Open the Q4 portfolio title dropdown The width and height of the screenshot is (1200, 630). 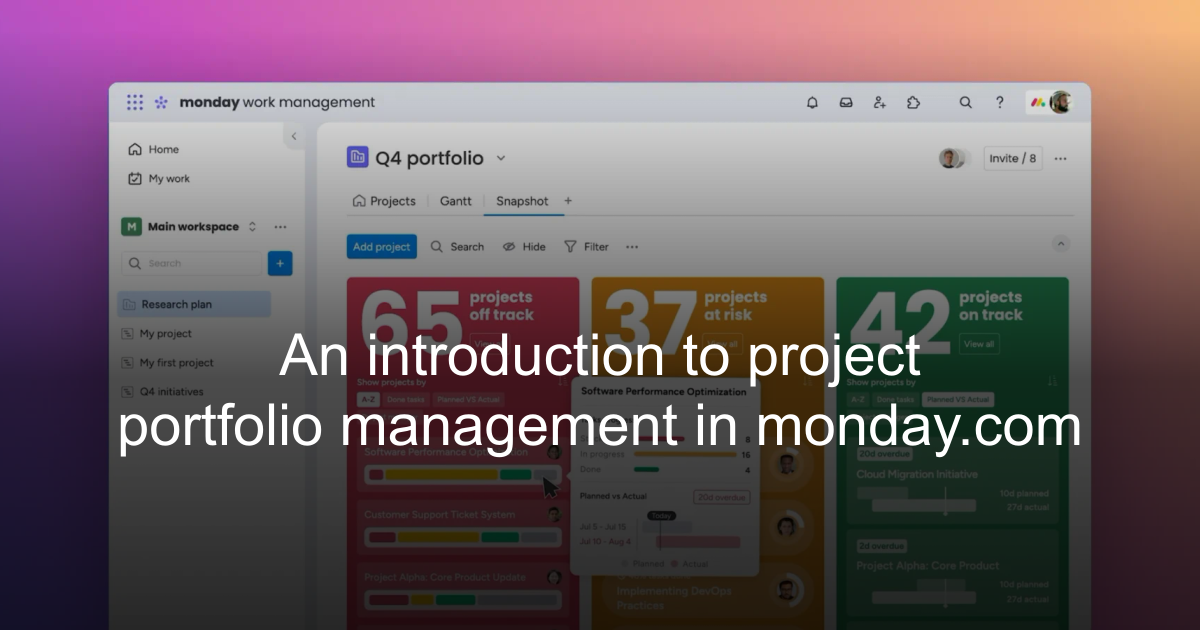tap(500, 158)
